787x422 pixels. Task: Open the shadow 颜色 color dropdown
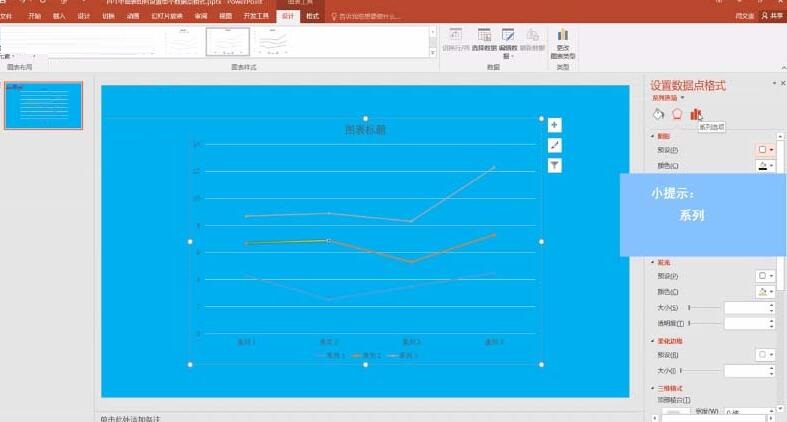[x=765, y=166]
